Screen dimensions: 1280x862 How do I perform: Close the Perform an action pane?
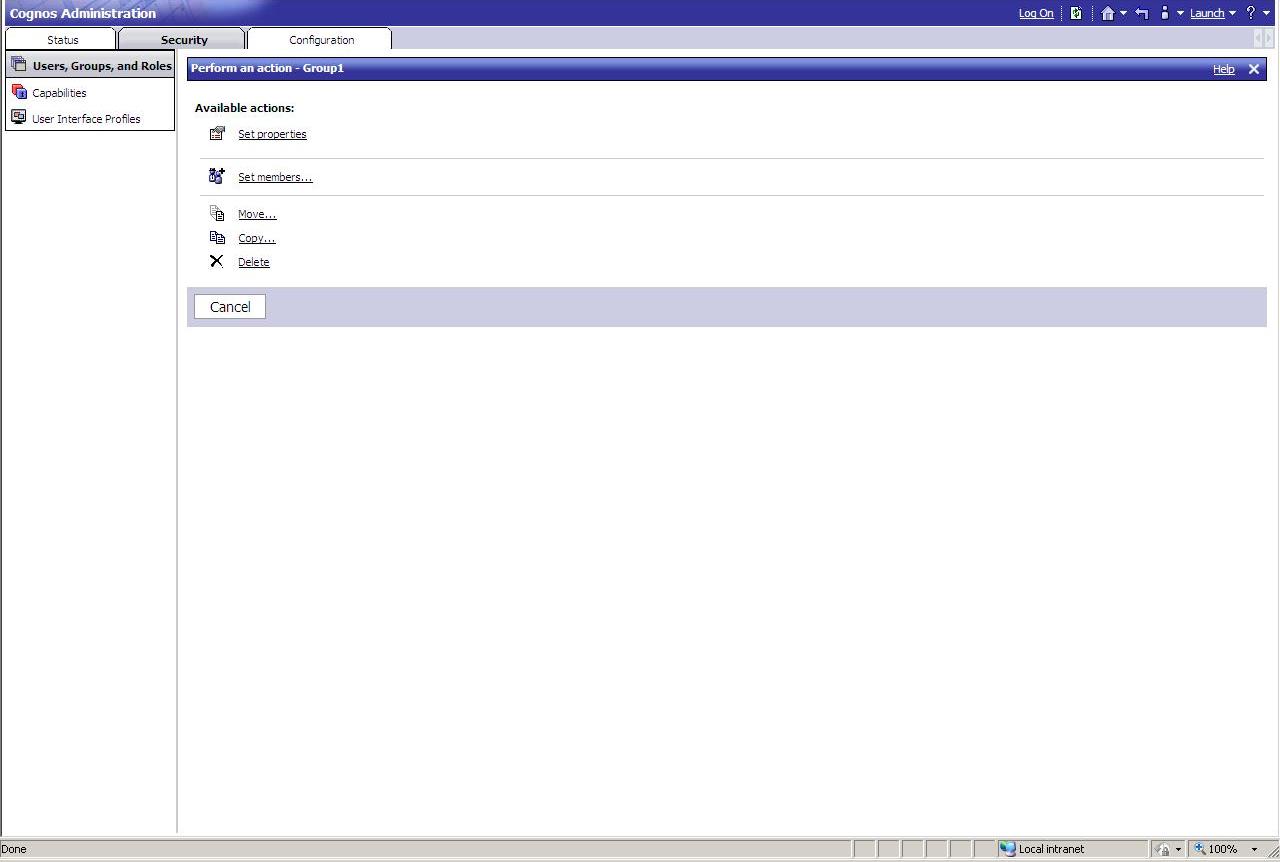pos(1254,69)
